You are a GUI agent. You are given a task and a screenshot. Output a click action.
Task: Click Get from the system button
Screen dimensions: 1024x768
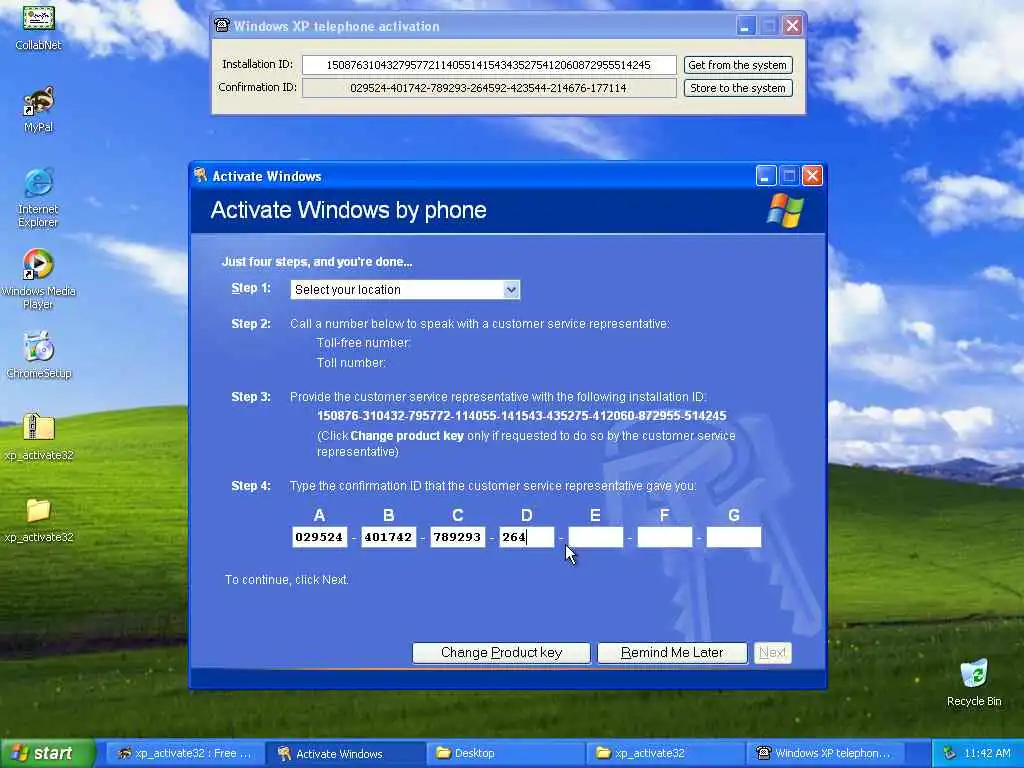pyautogui.click(x=737, y=65)
